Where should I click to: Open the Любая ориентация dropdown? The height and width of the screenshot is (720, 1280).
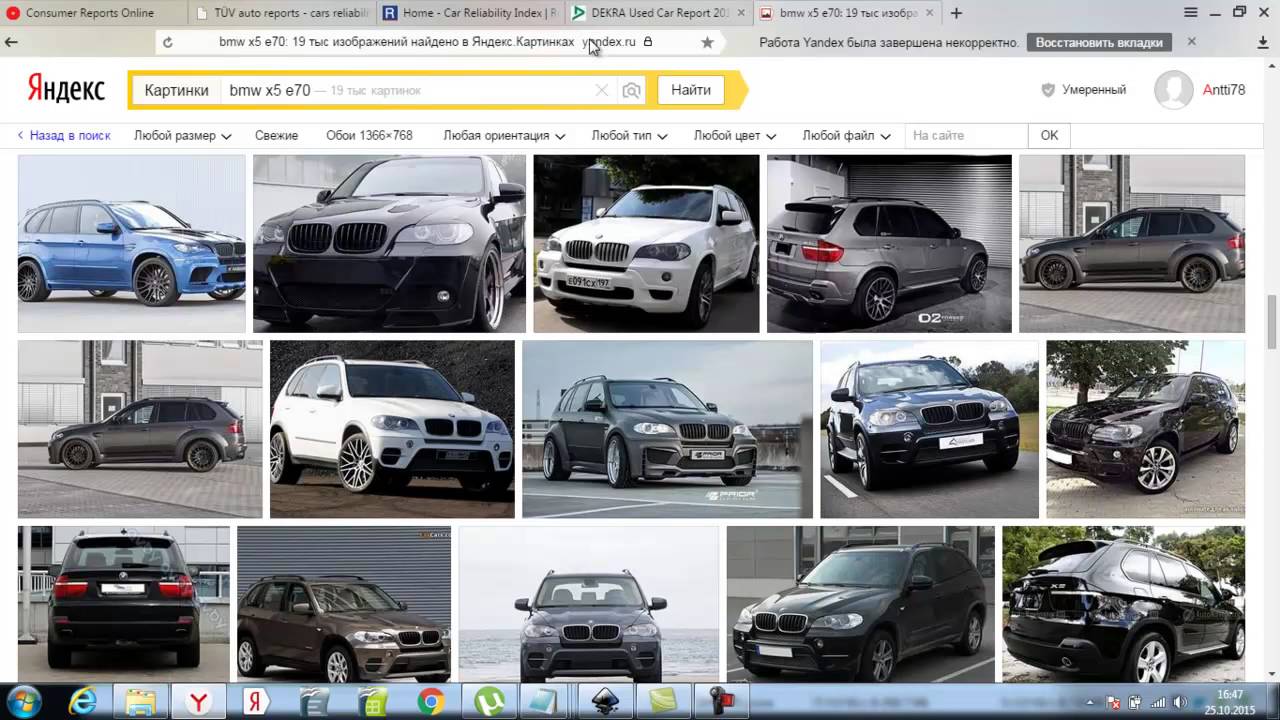tap(504, 135)
